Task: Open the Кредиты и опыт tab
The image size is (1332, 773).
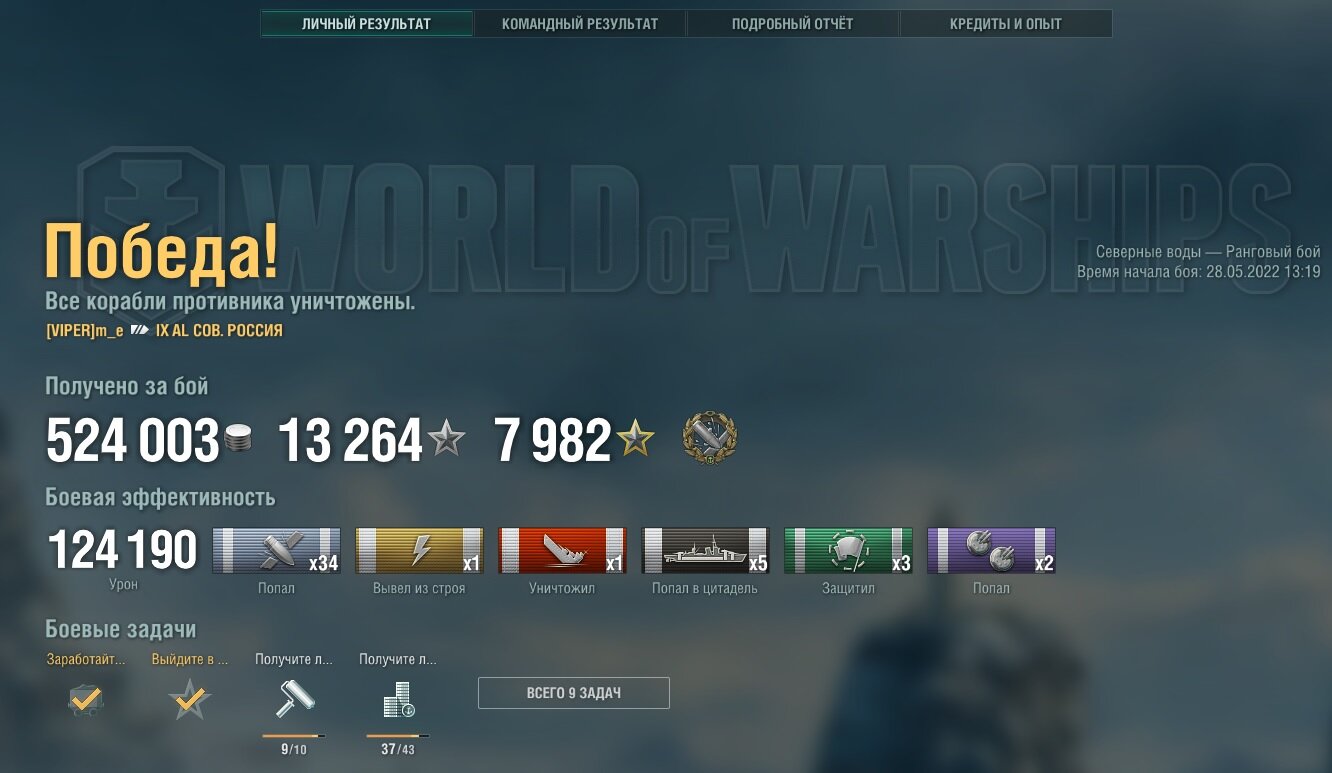Action: pyautogui.click(x=1006, y=23)
